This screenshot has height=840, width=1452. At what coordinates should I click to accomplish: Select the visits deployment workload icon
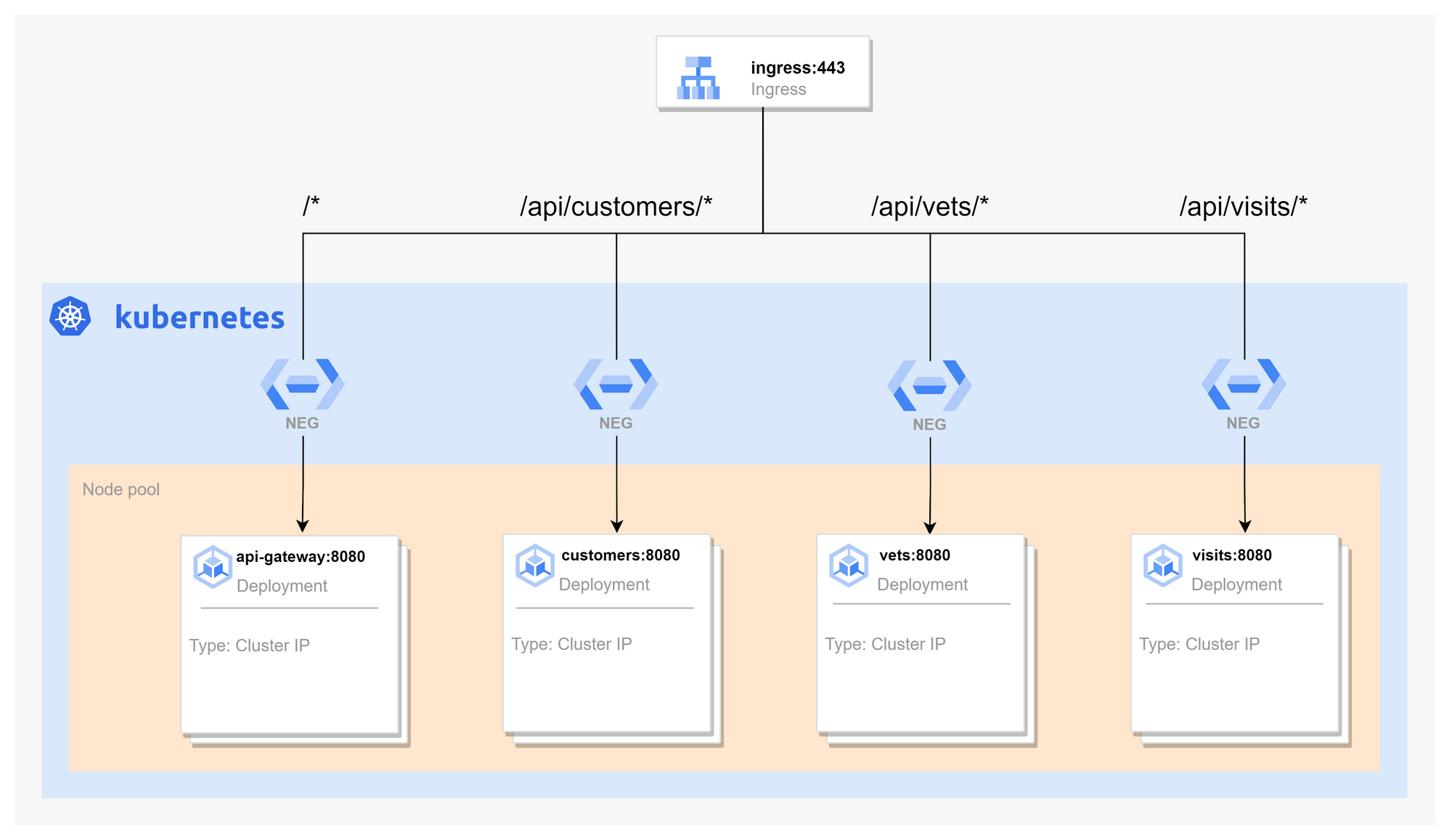(x=1162, y=565)
